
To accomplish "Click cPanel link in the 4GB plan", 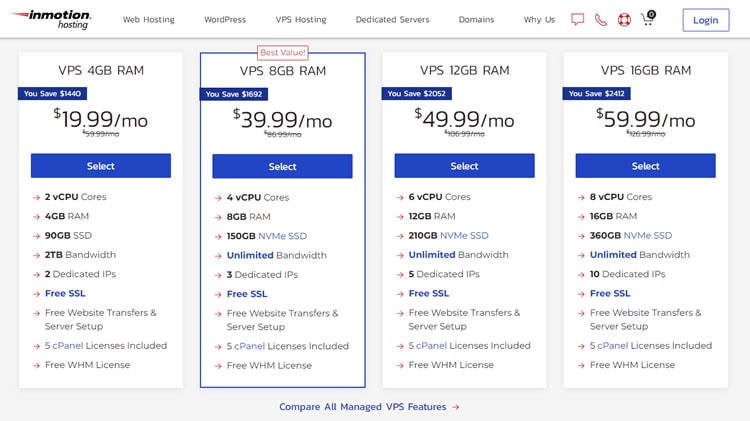I will 68,345.
